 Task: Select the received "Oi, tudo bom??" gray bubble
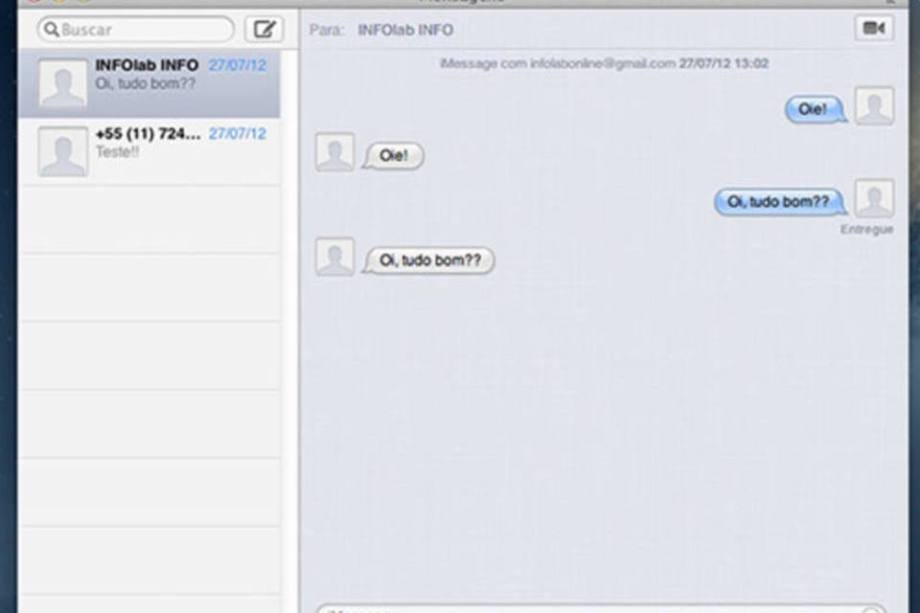point(428,260)
